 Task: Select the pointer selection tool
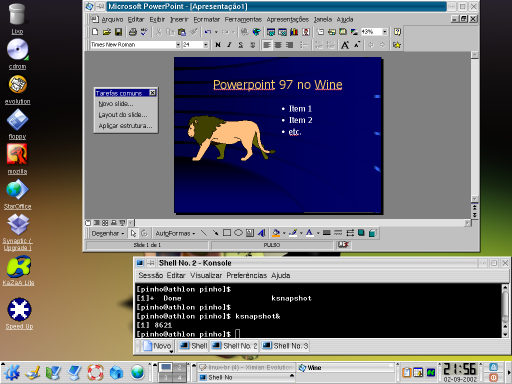coord(133,233)
